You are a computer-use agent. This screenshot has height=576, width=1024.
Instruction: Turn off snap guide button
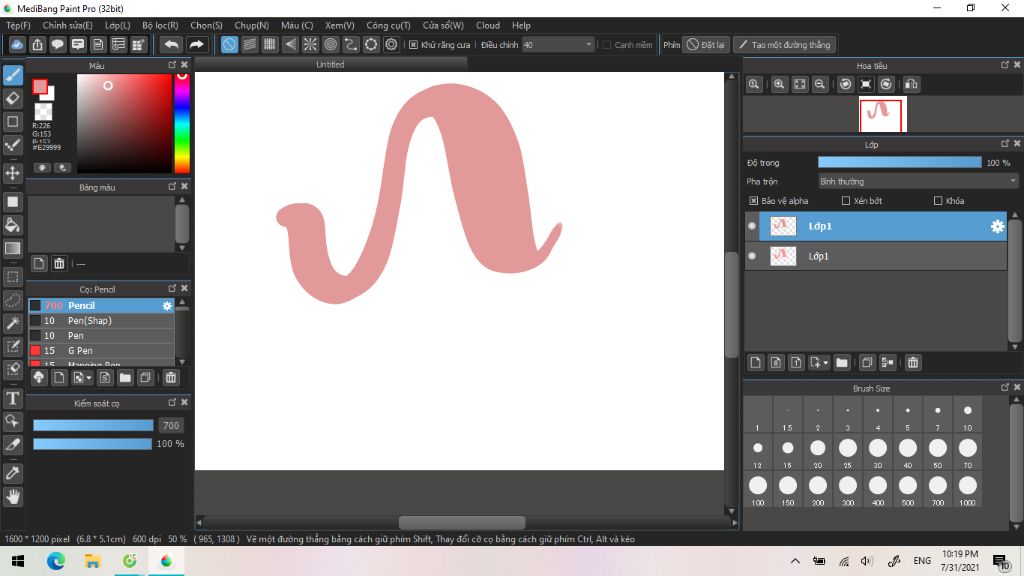point(229,44)
